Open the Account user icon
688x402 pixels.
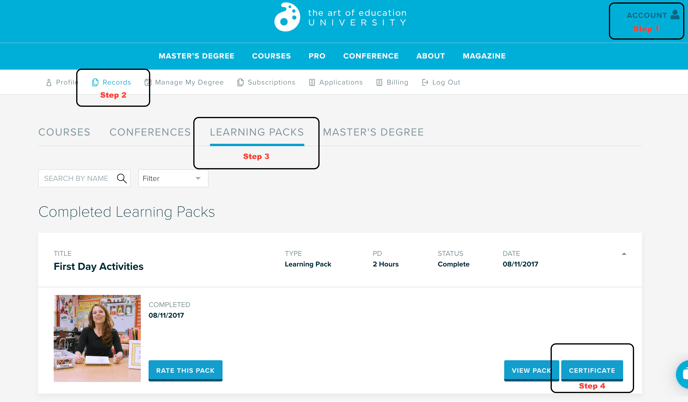(x=675, y=14)
